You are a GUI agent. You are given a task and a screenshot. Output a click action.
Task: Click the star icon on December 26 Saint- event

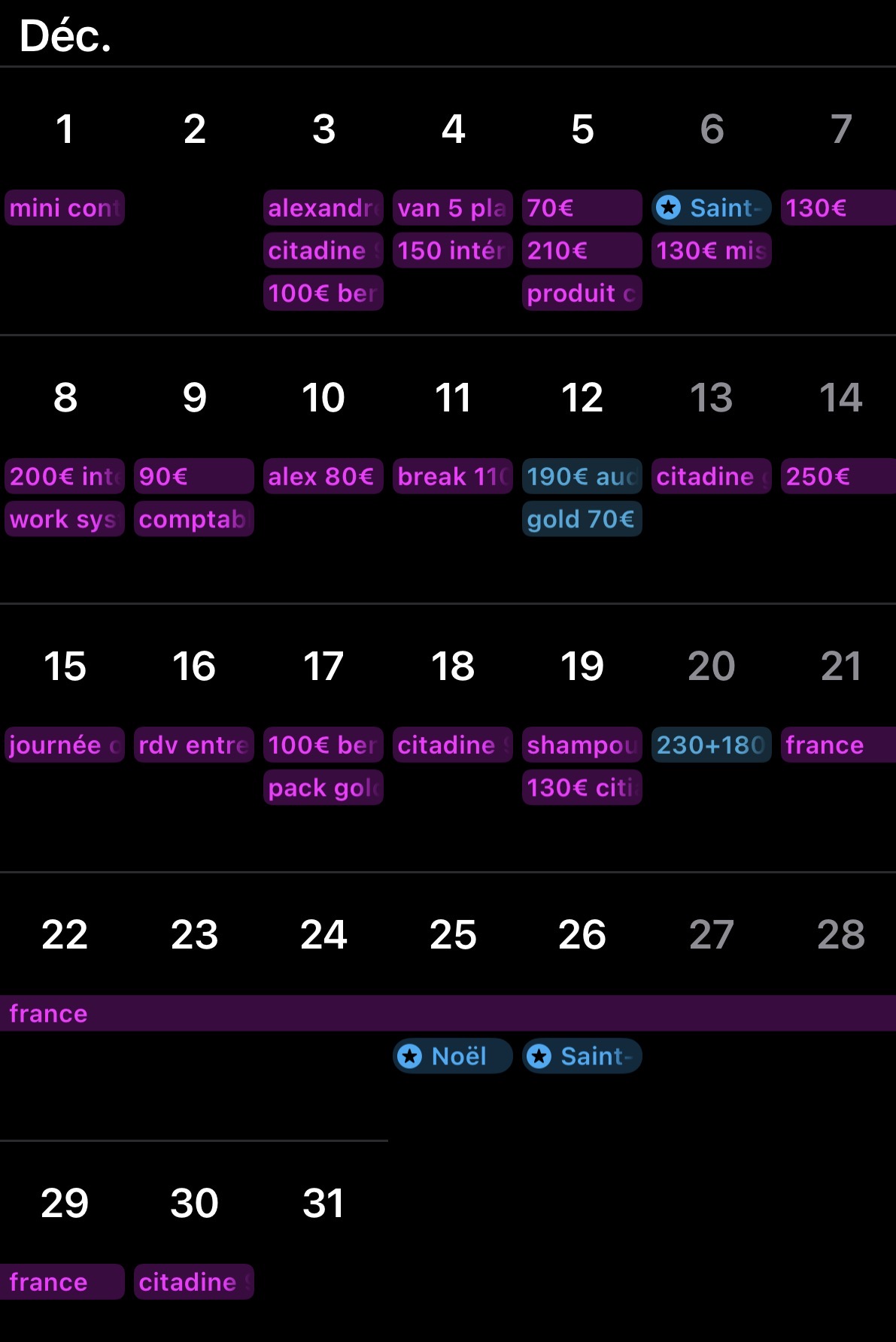(539, 1056)
